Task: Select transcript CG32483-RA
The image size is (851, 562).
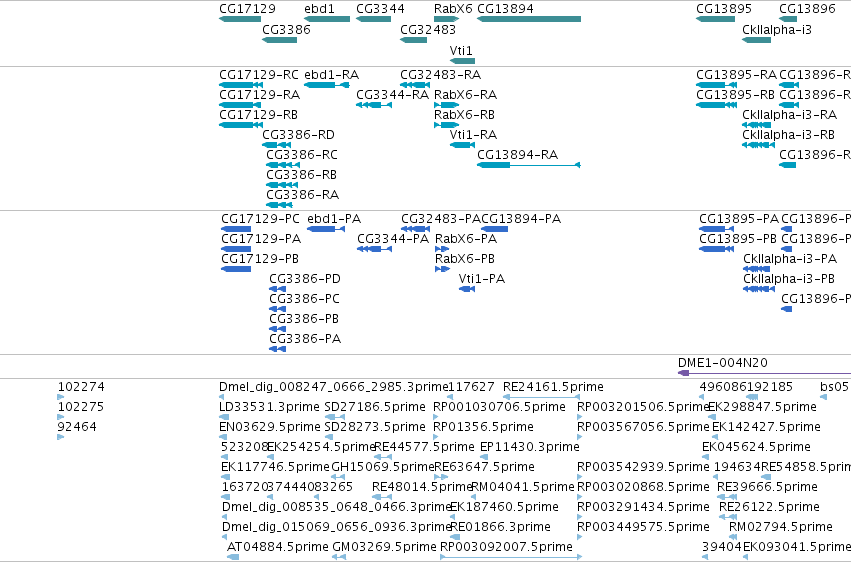Action: (415, 85)
